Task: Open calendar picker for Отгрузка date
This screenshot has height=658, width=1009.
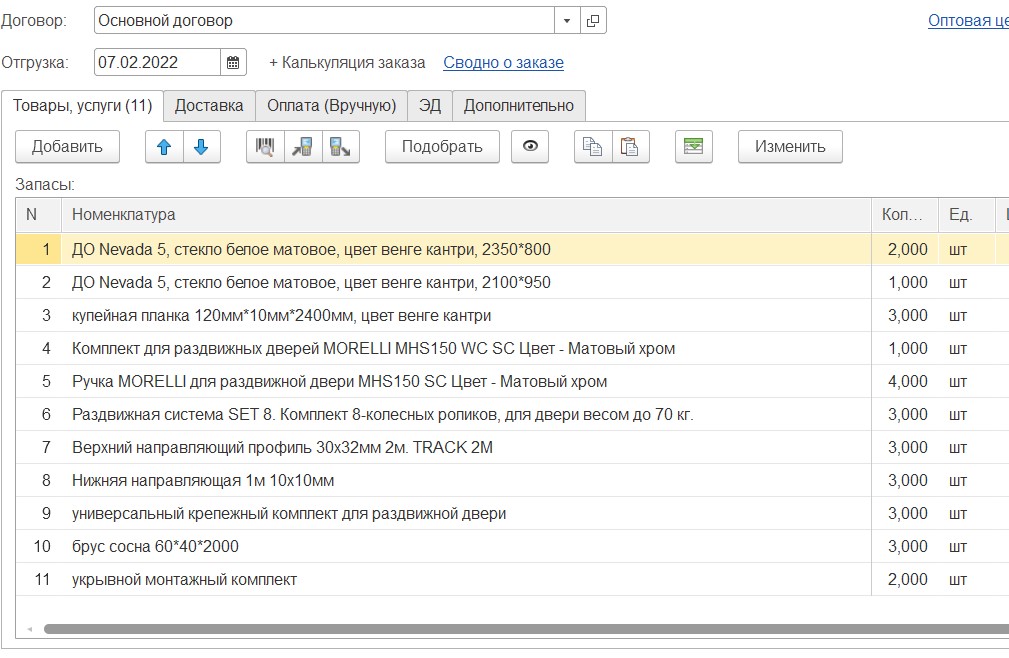Action: click(x=233, y=62)
